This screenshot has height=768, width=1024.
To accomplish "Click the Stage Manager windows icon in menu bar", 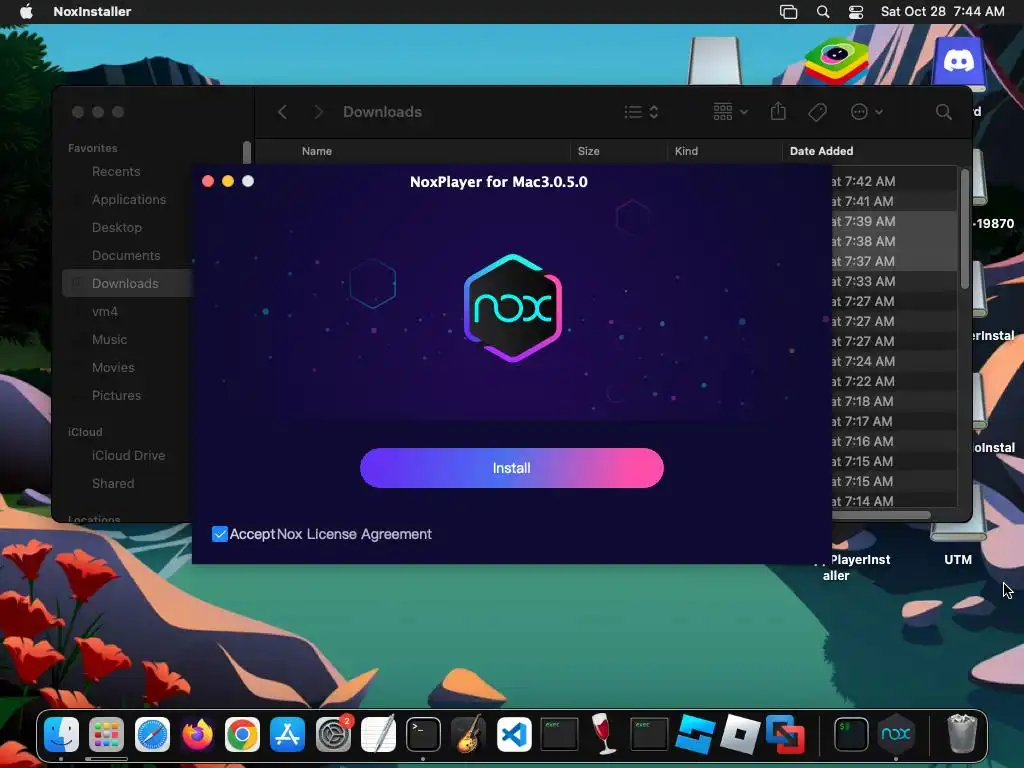I will click(788, 11).
